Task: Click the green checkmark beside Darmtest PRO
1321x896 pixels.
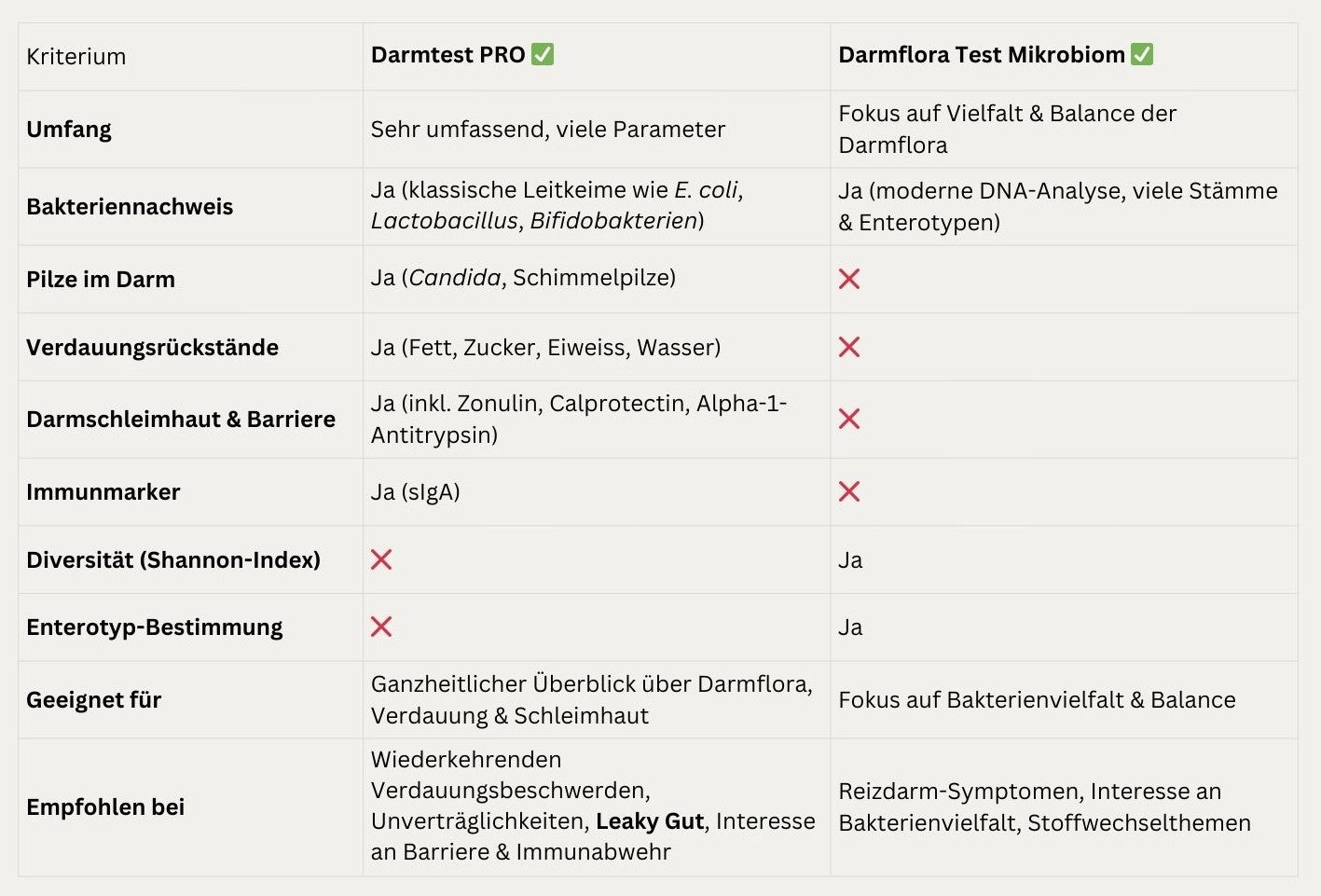Action: coord(543,55)
